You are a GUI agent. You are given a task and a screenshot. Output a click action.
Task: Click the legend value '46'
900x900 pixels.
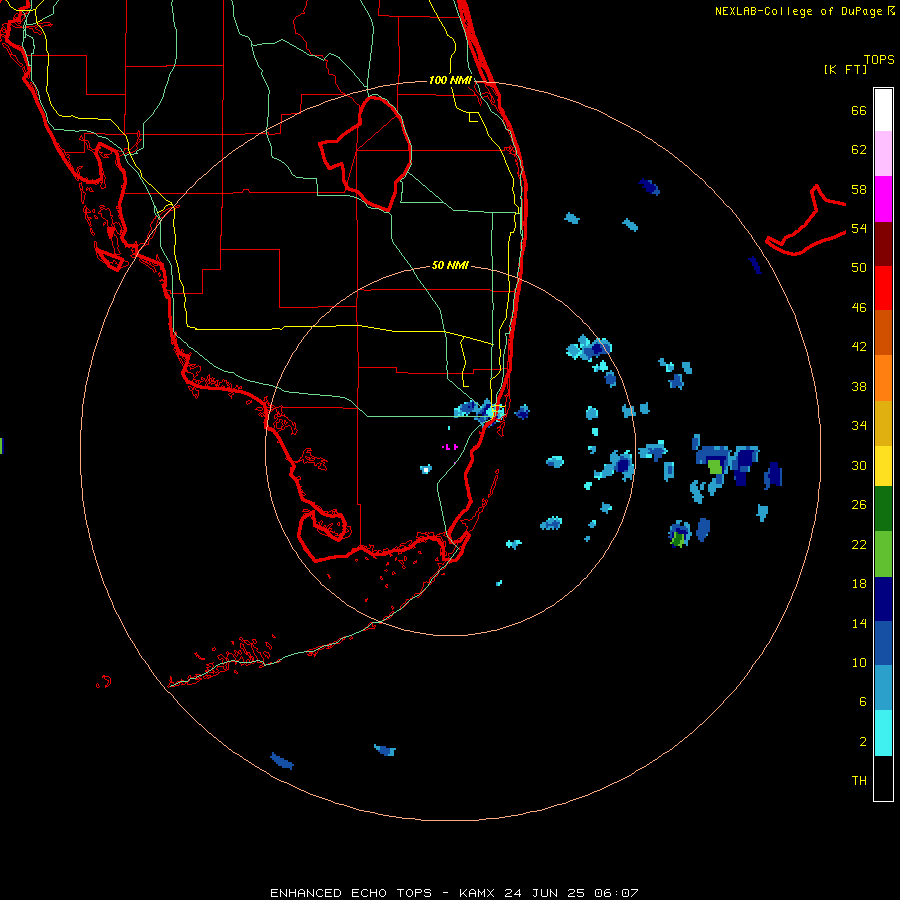click(x=859, y=308)
